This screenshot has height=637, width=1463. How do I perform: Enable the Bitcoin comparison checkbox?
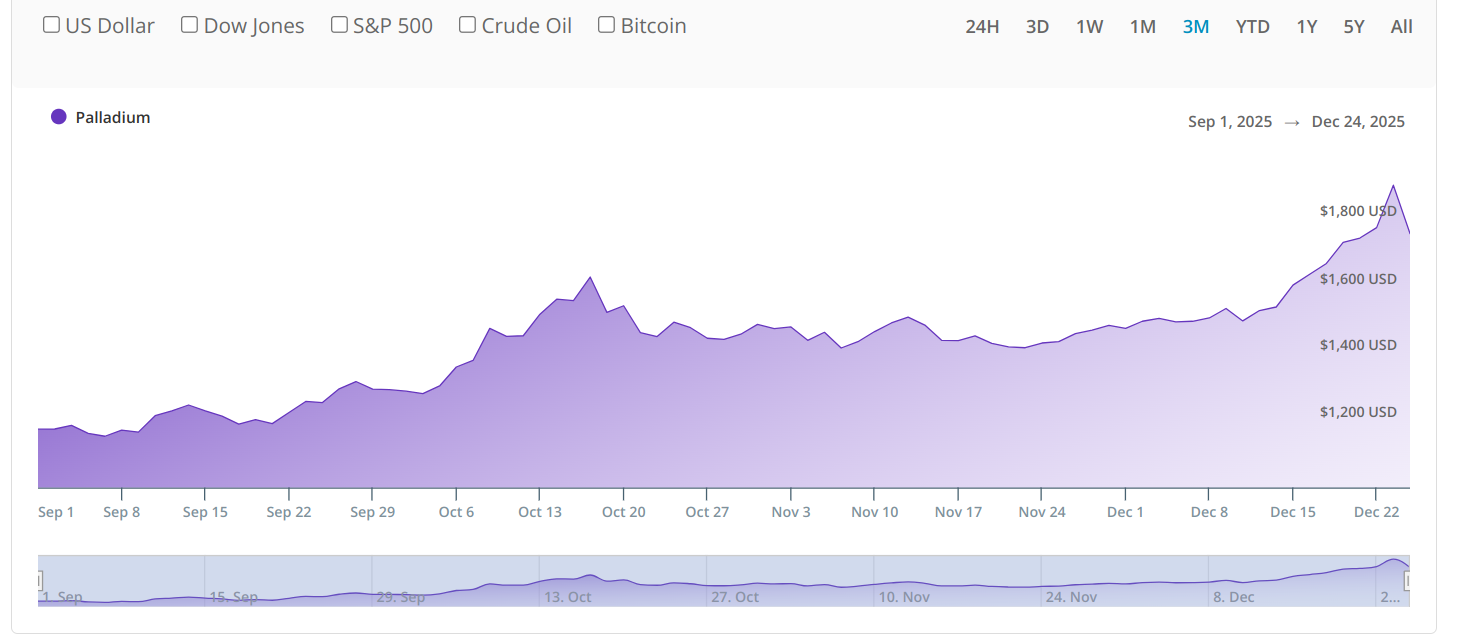pos(606,25)
